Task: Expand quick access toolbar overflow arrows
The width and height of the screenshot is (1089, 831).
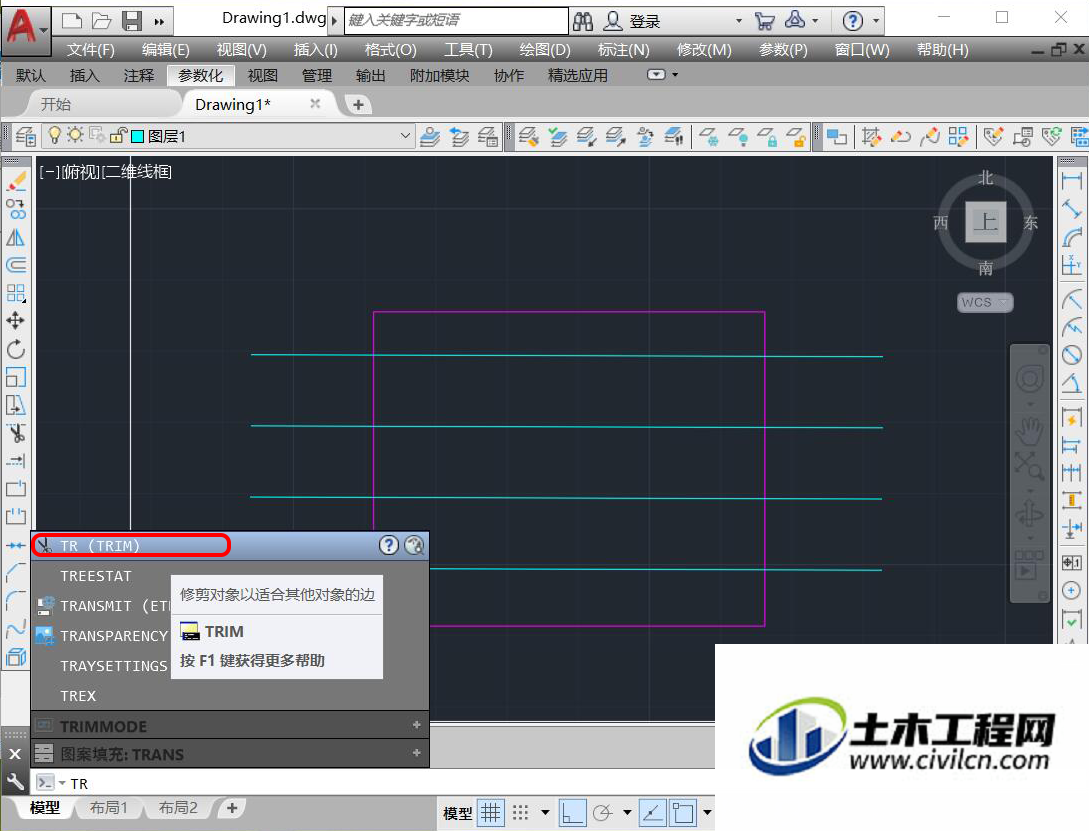Action: (x=159, y=22)
